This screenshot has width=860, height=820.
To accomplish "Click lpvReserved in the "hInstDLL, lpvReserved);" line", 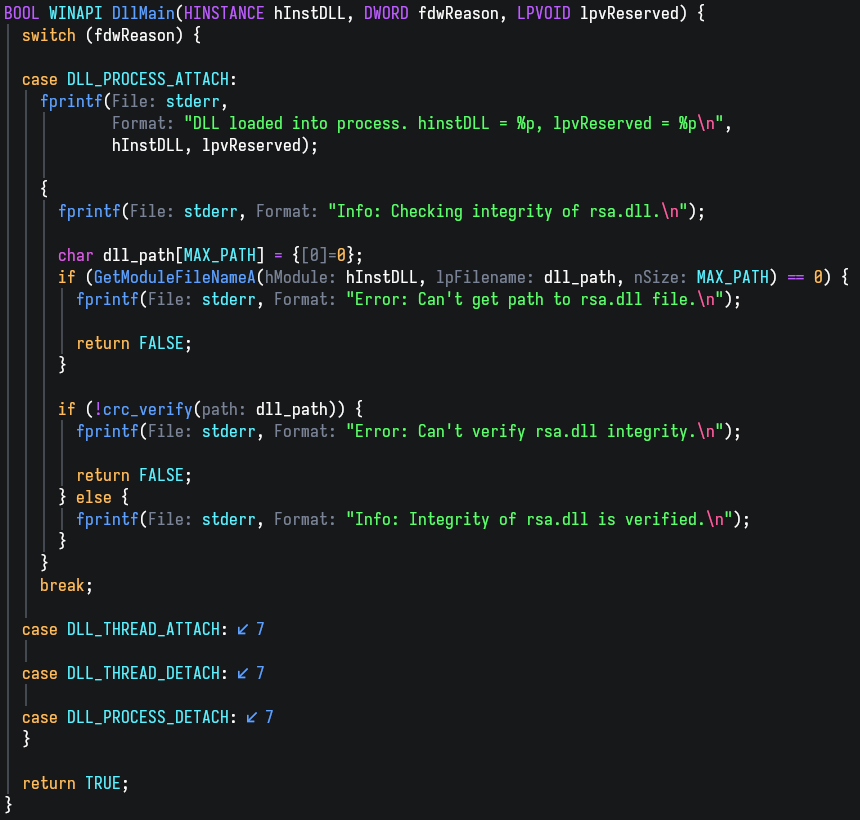I will (x=251, y=145).
